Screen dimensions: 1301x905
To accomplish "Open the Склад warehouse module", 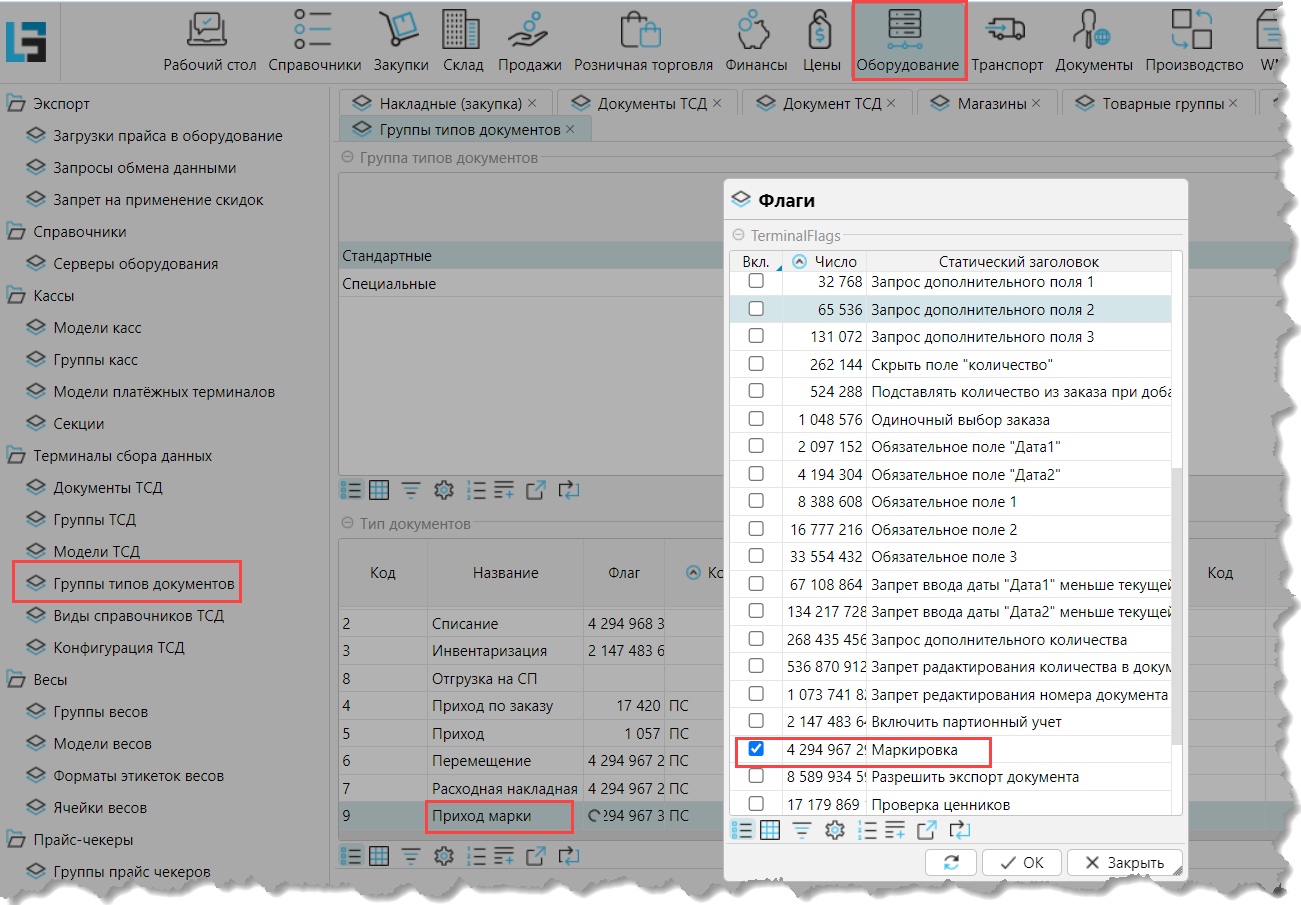I will (462, 40).
